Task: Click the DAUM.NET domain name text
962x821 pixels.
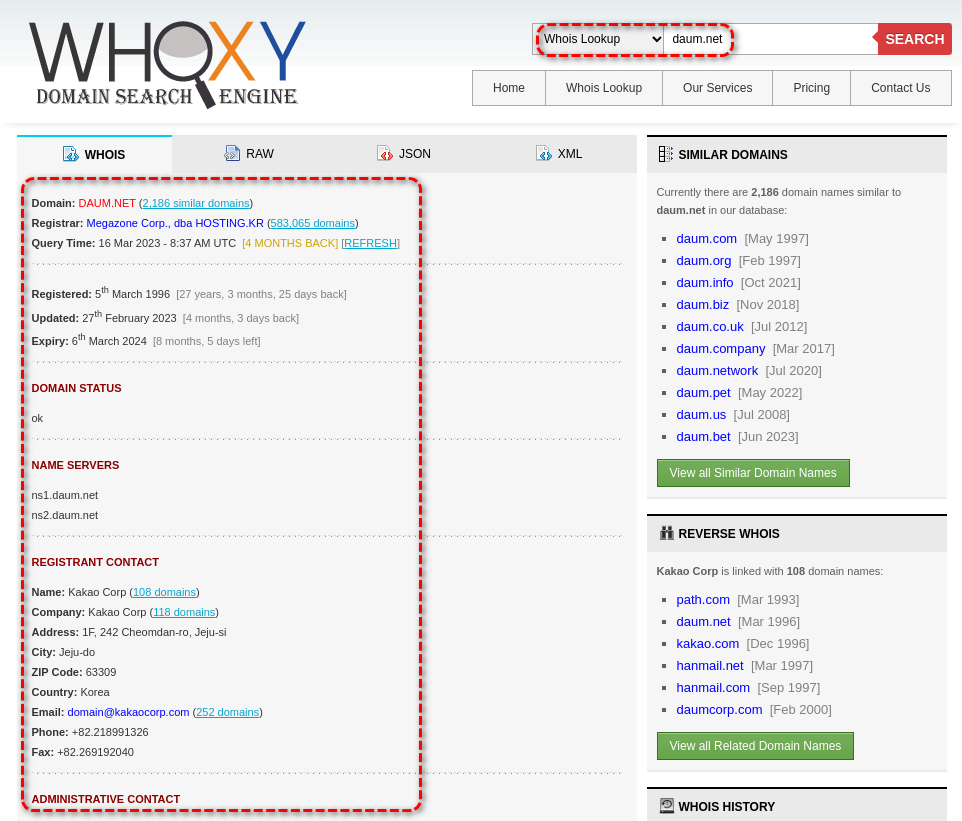Action: pos(107,203)
